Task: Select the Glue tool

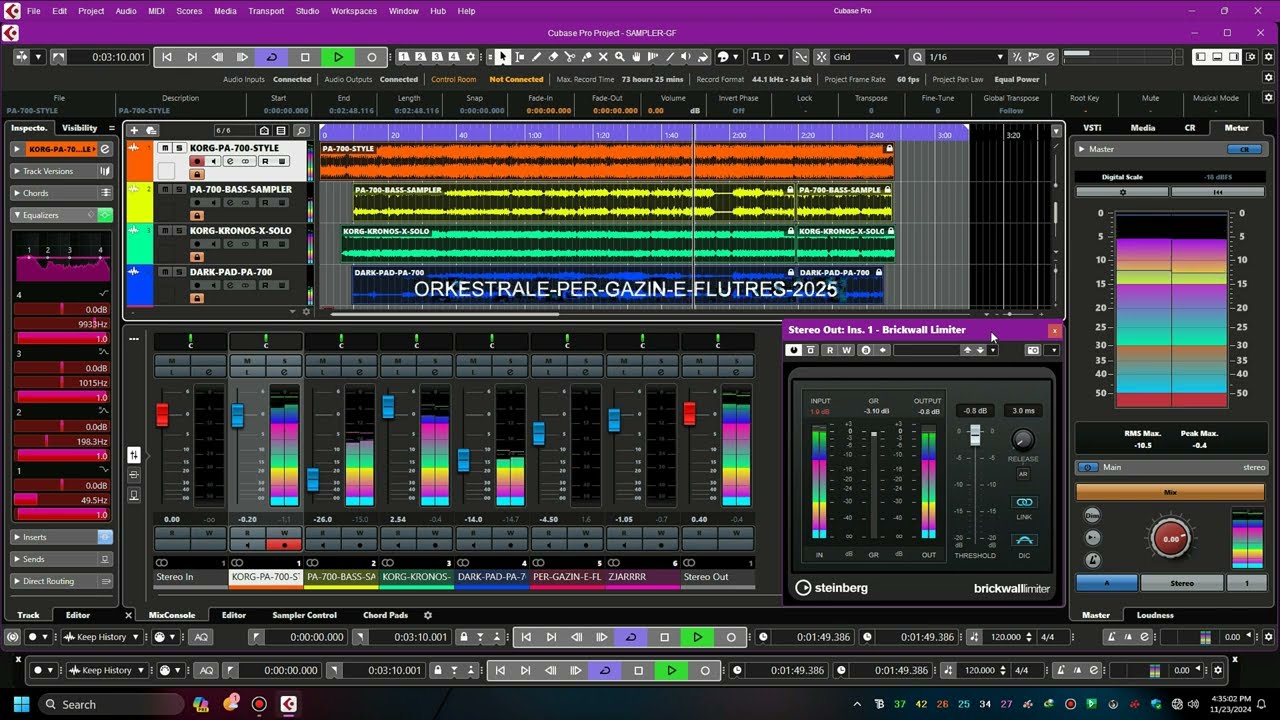Action: point(587,57)
